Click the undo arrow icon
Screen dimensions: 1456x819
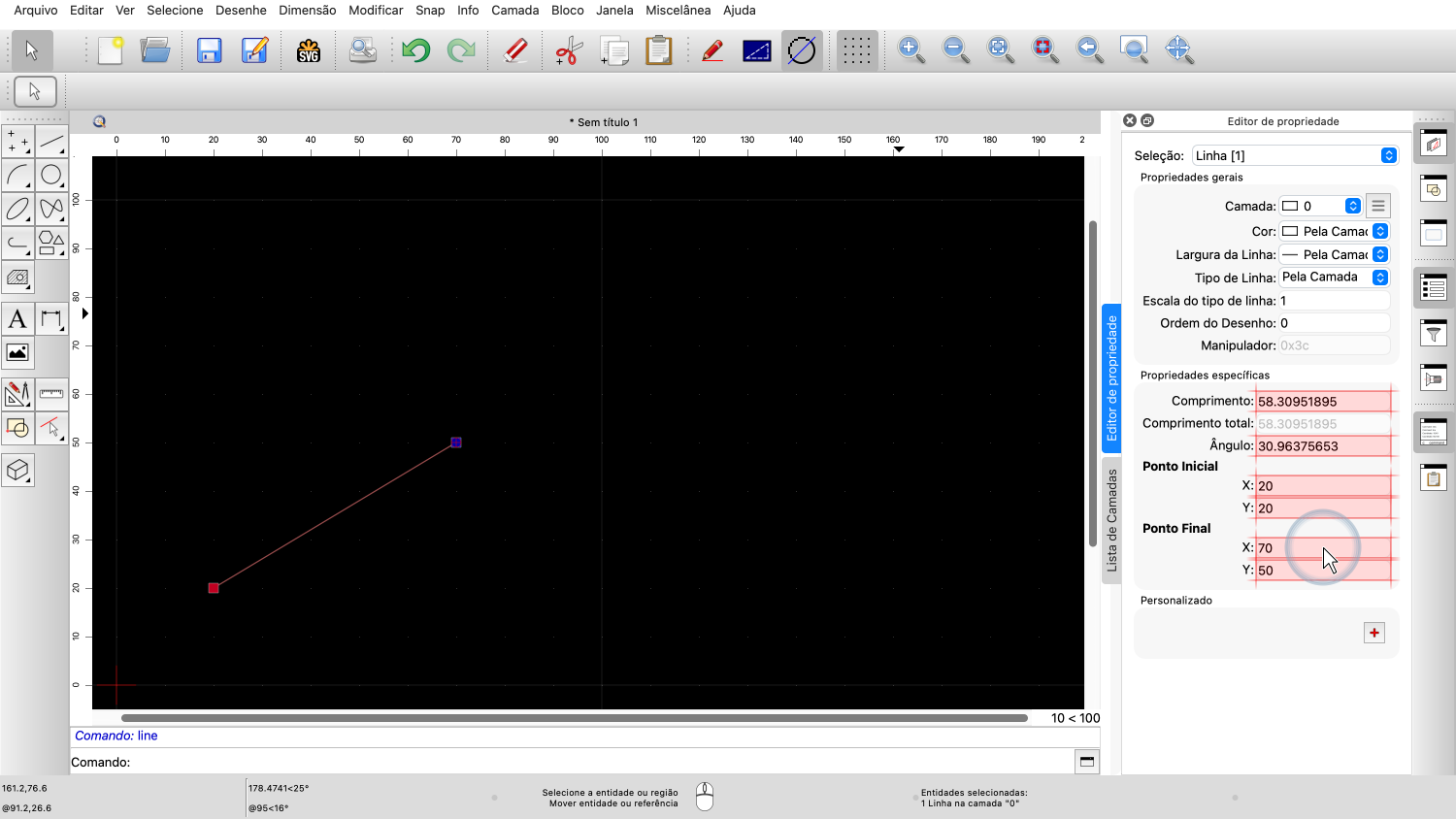tap(415, 50)
